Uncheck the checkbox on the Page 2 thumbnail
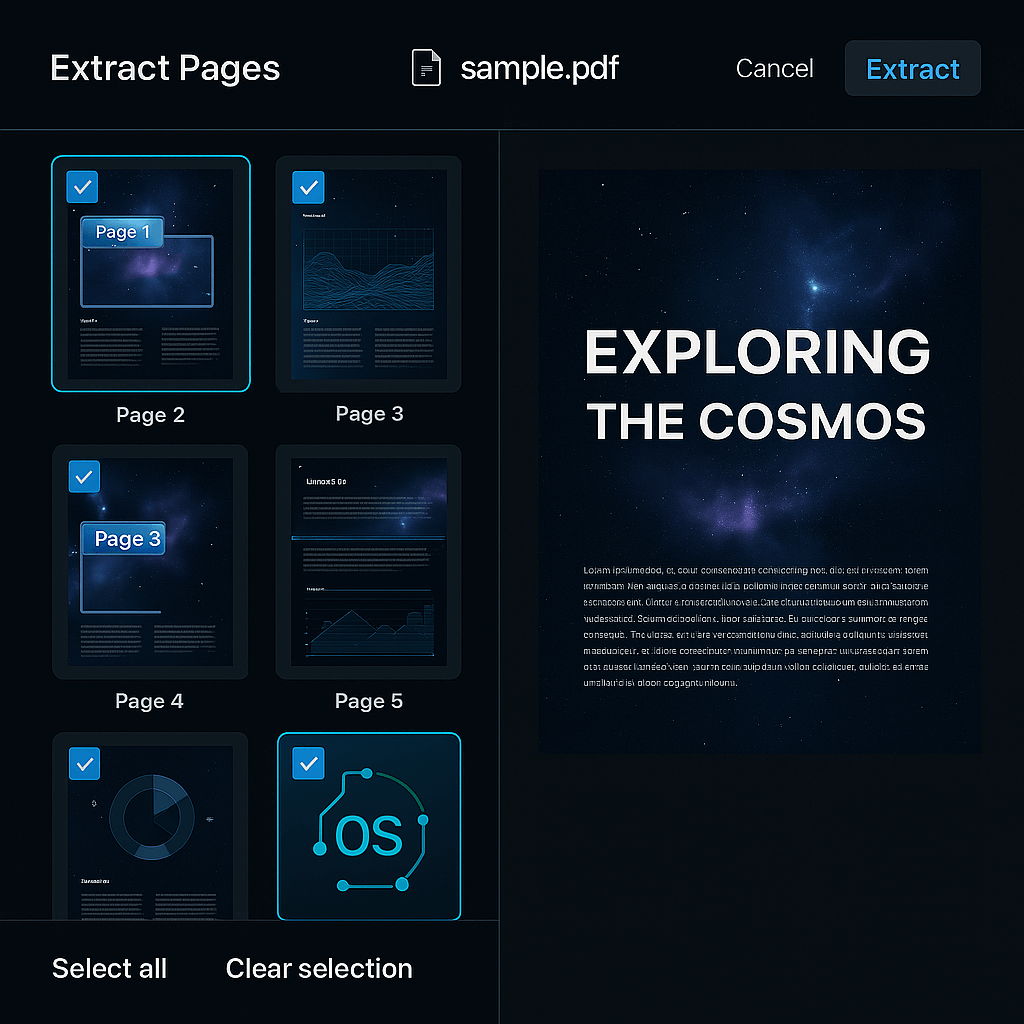The image size is (1024, 1024). pos(82,186)
